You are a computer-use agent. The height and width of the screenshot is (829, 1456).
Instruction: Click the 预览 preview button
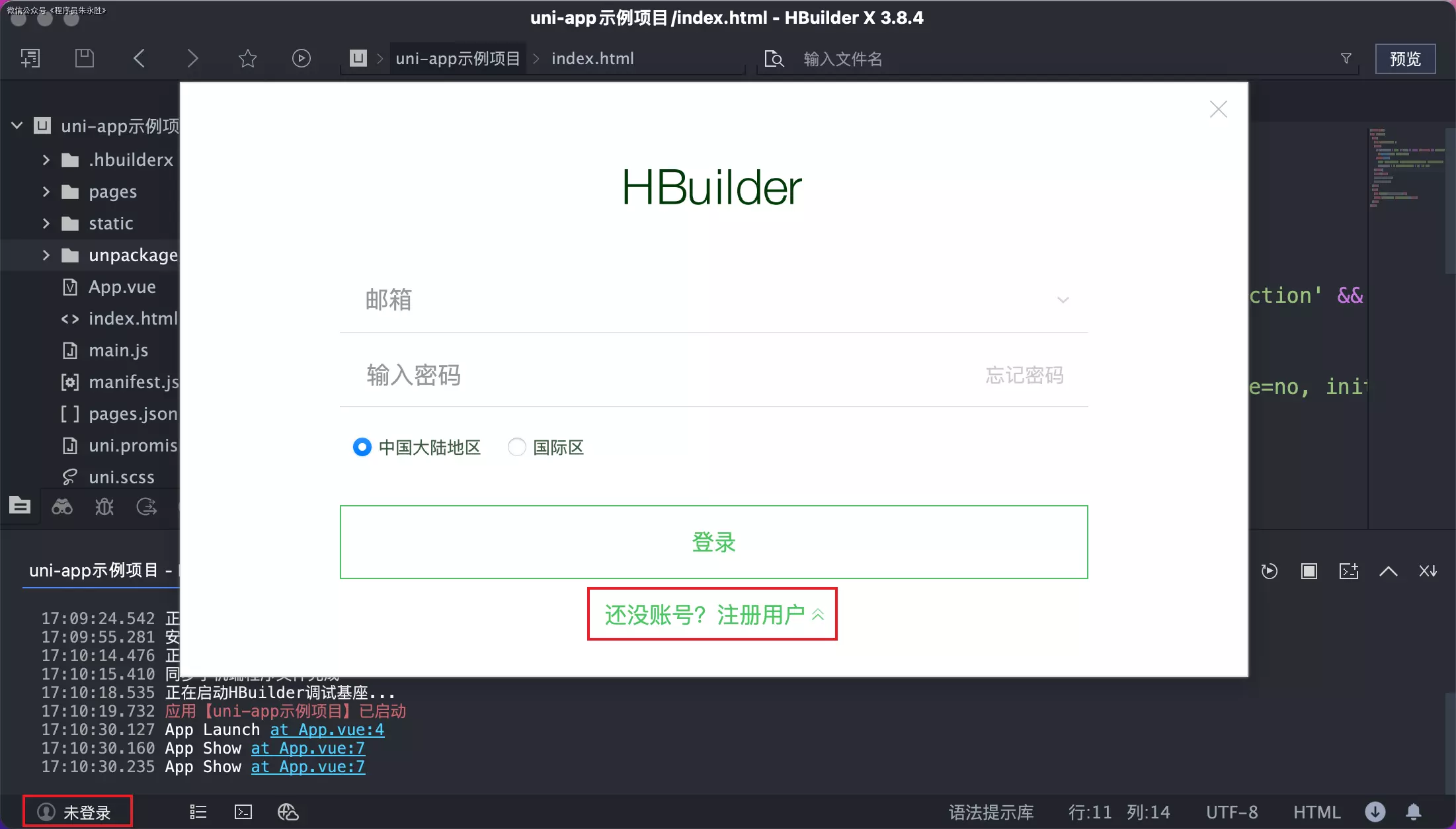click(x=1405, y=58)
